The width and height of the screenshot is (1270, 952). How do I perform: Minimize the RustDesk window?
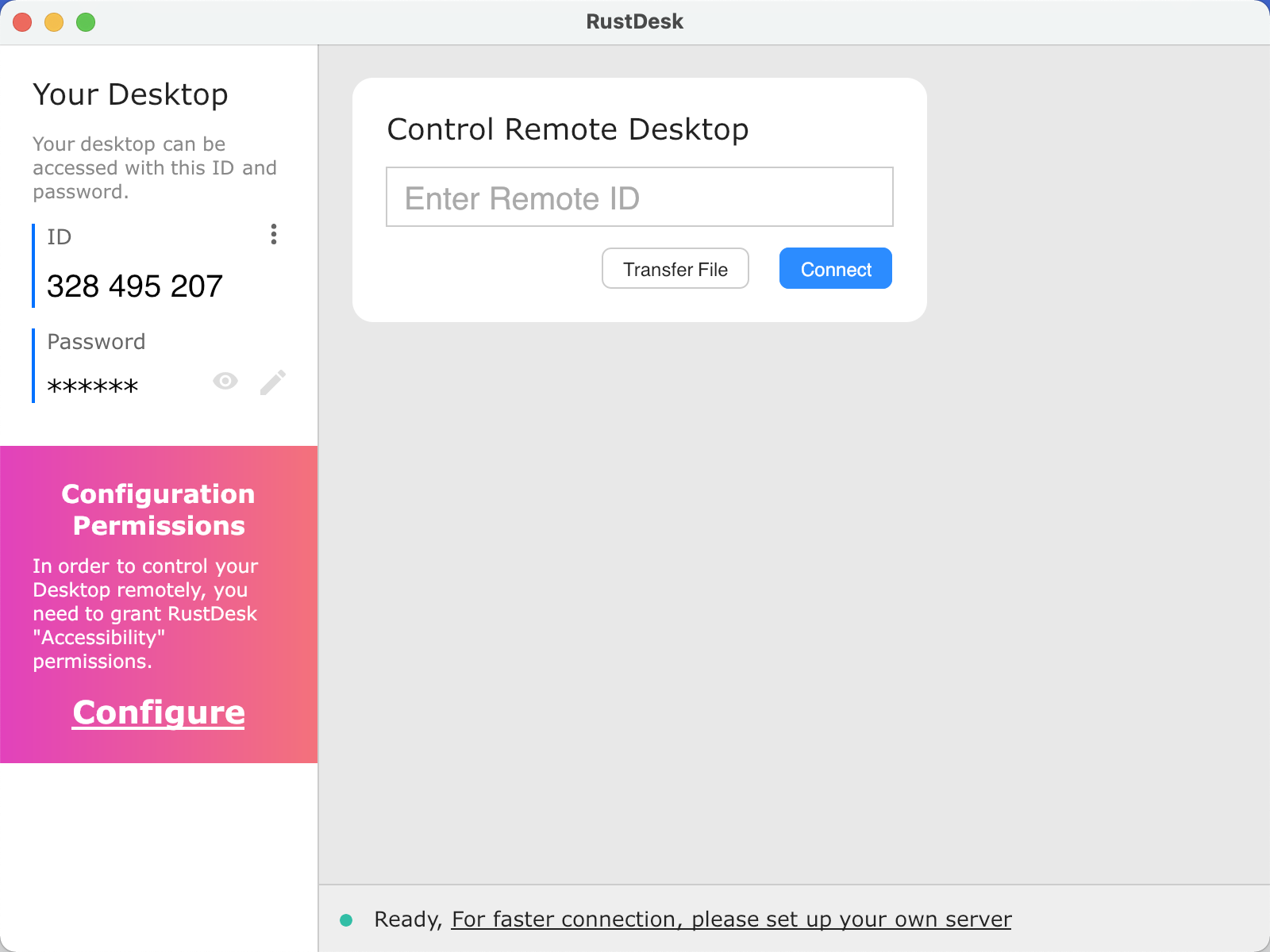pos(52,22)
